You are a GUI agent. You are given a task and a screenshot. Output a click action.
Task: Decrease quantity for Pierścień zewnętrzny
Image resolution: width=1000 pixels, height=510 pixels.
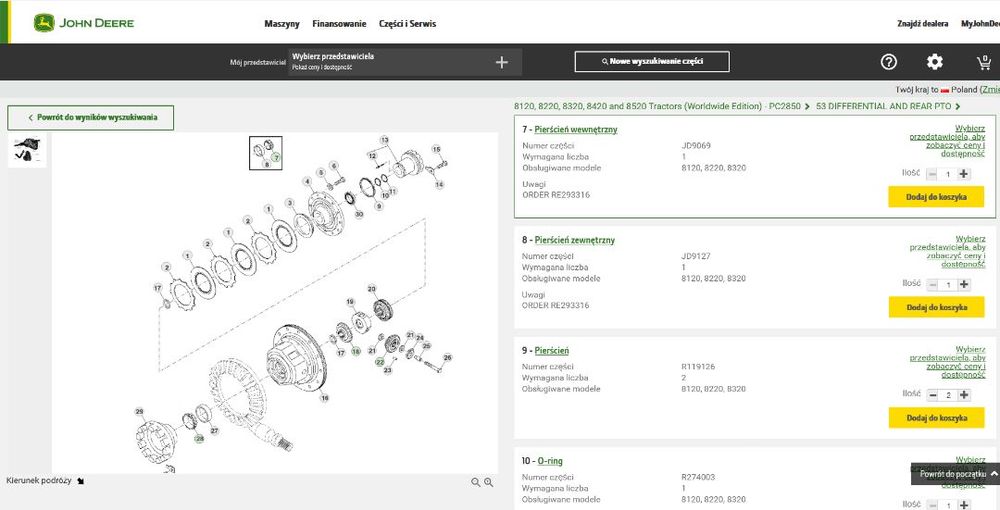coord(932,284)
